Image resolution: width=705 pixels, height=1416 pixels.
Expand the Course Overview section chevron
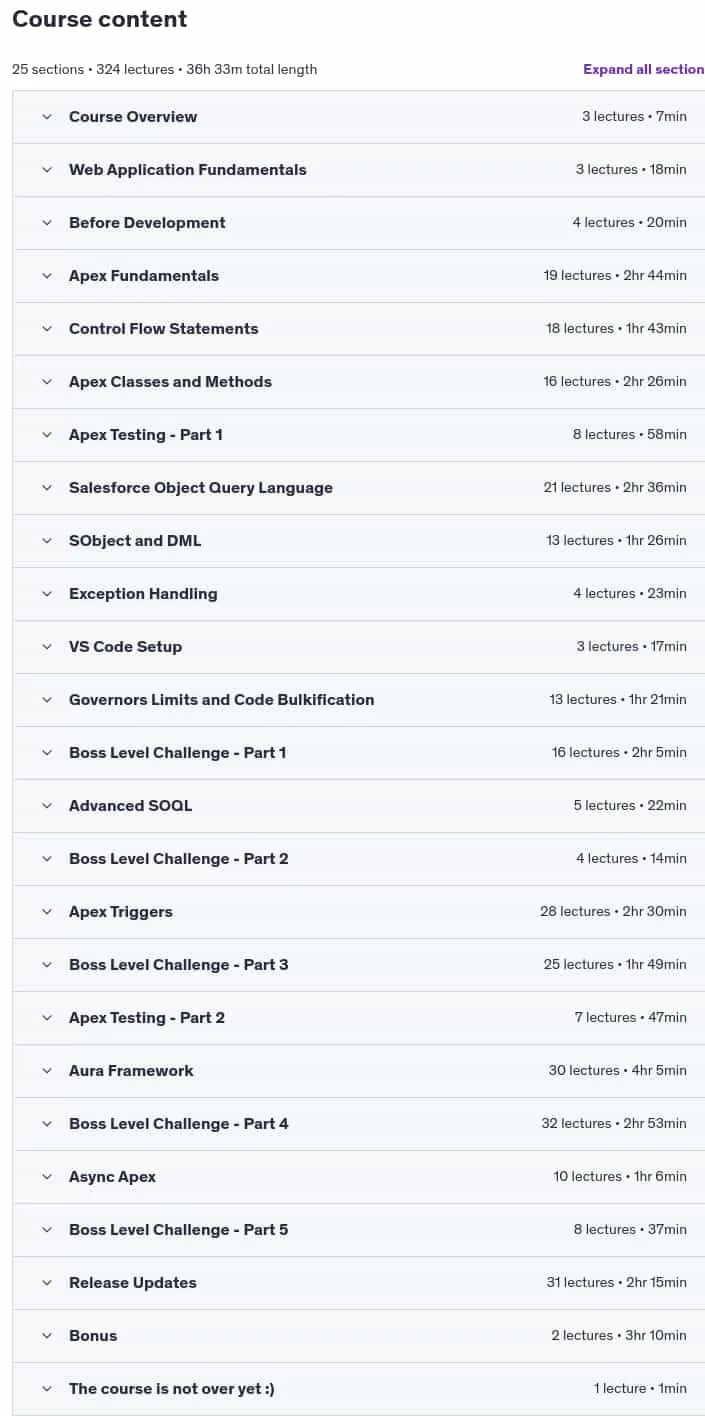[47, 117]
